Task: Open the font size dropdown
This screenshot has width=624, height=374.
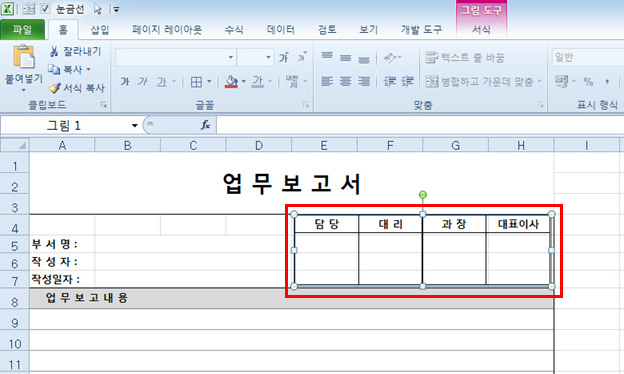Action: 268,58
